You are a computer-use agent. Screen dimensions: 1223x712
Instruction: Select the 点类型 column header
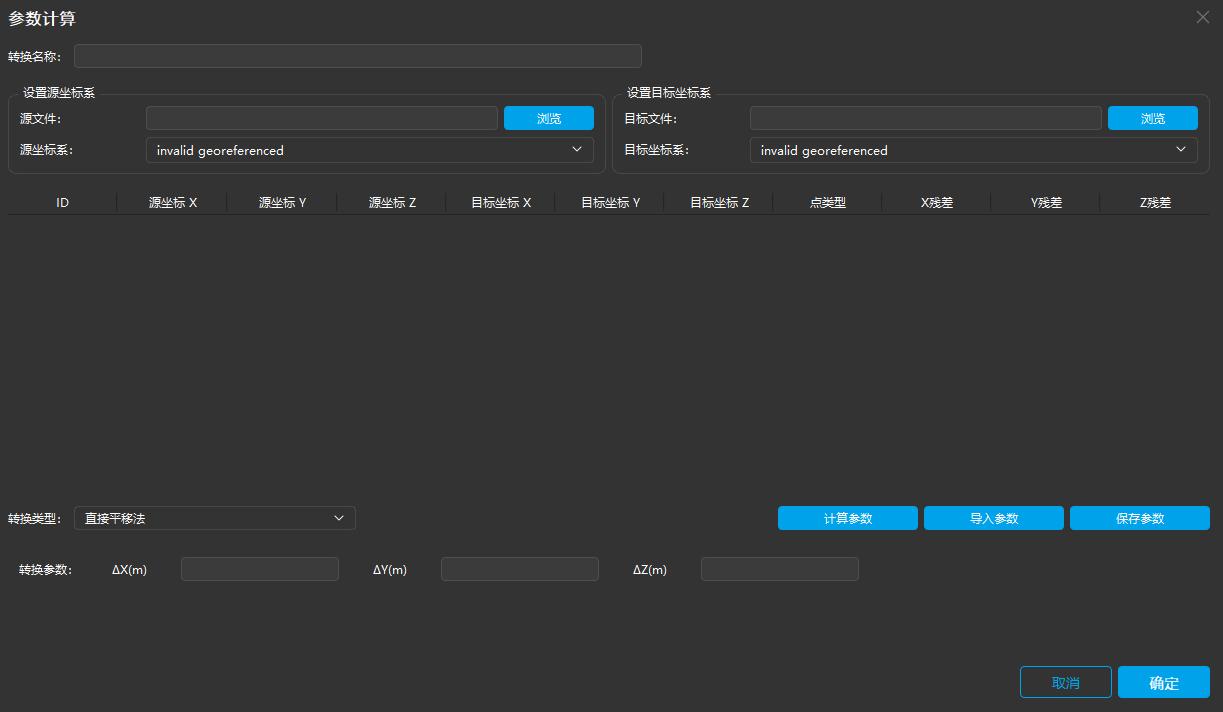coord(828,202)
